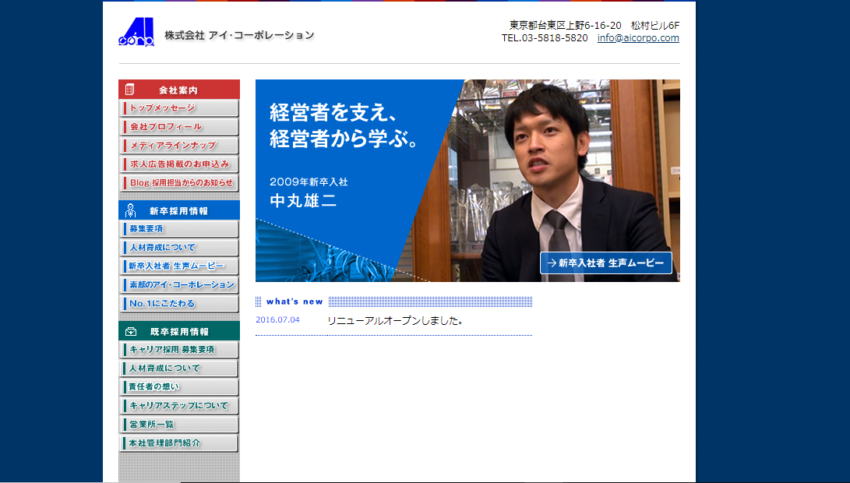Open 人材育成について under 新卒採用情報
This screenshot has height=483, width=850.
tap(178, 248)
